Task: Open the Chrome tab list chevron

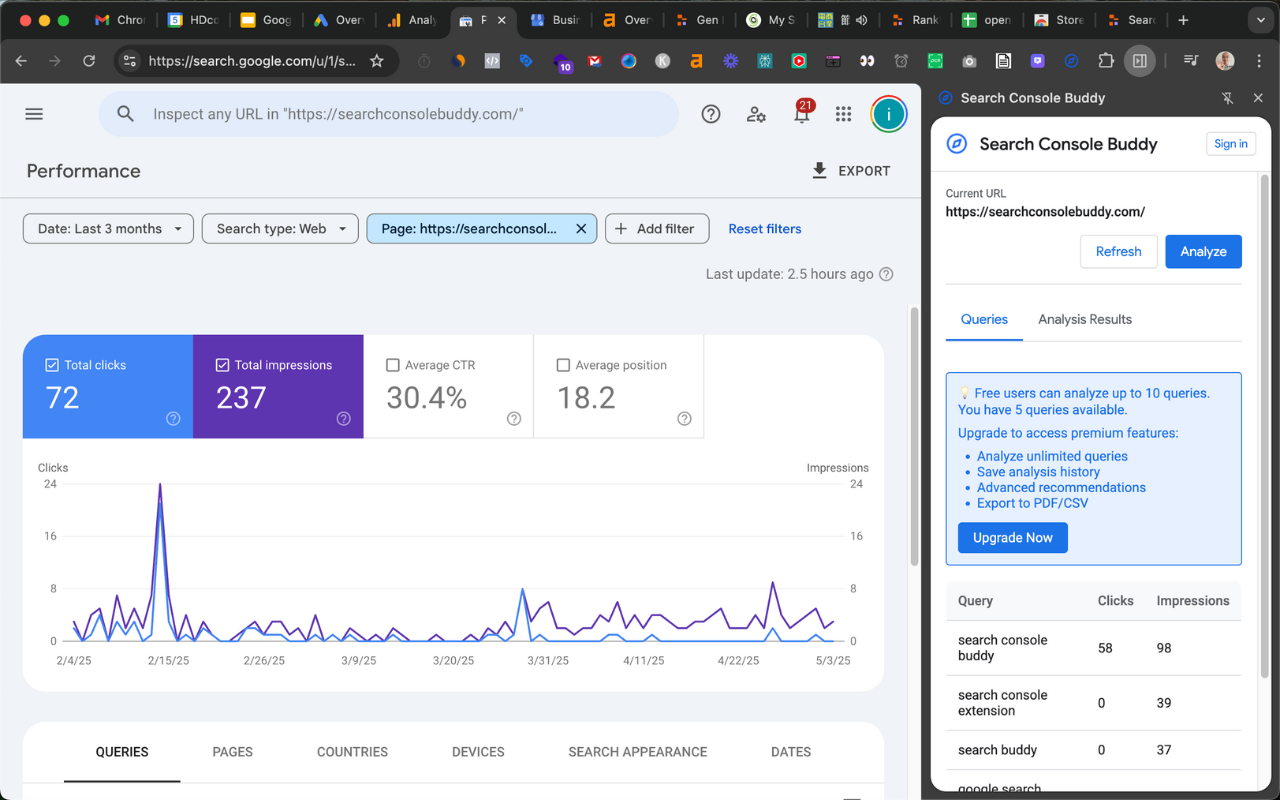Action: pyautogui.click(x=1260, y=20)
